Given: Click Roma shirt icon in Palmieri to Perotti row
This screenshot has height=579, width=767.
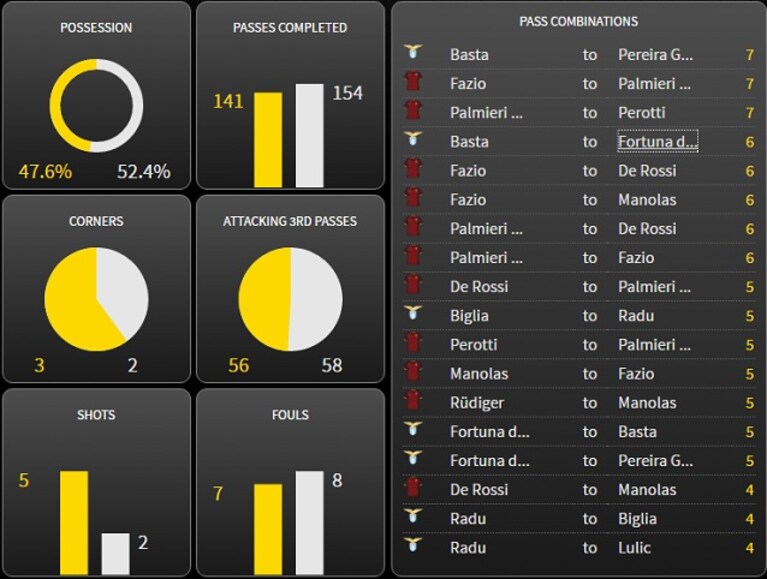Looking at the screenshot, I should point(413,110).
